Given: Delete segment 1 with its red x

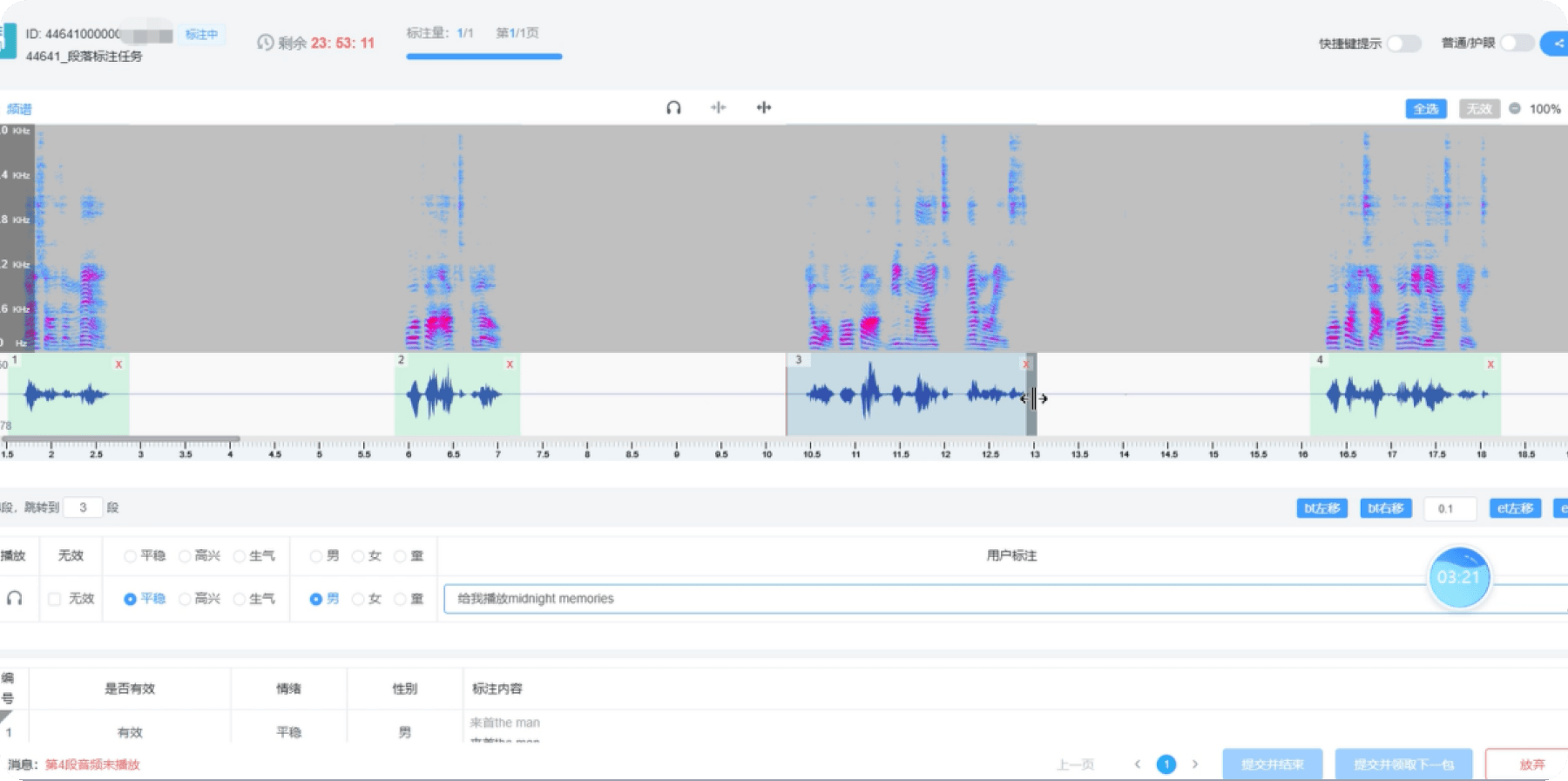Looking at the screenshot, I should point(118,364).
